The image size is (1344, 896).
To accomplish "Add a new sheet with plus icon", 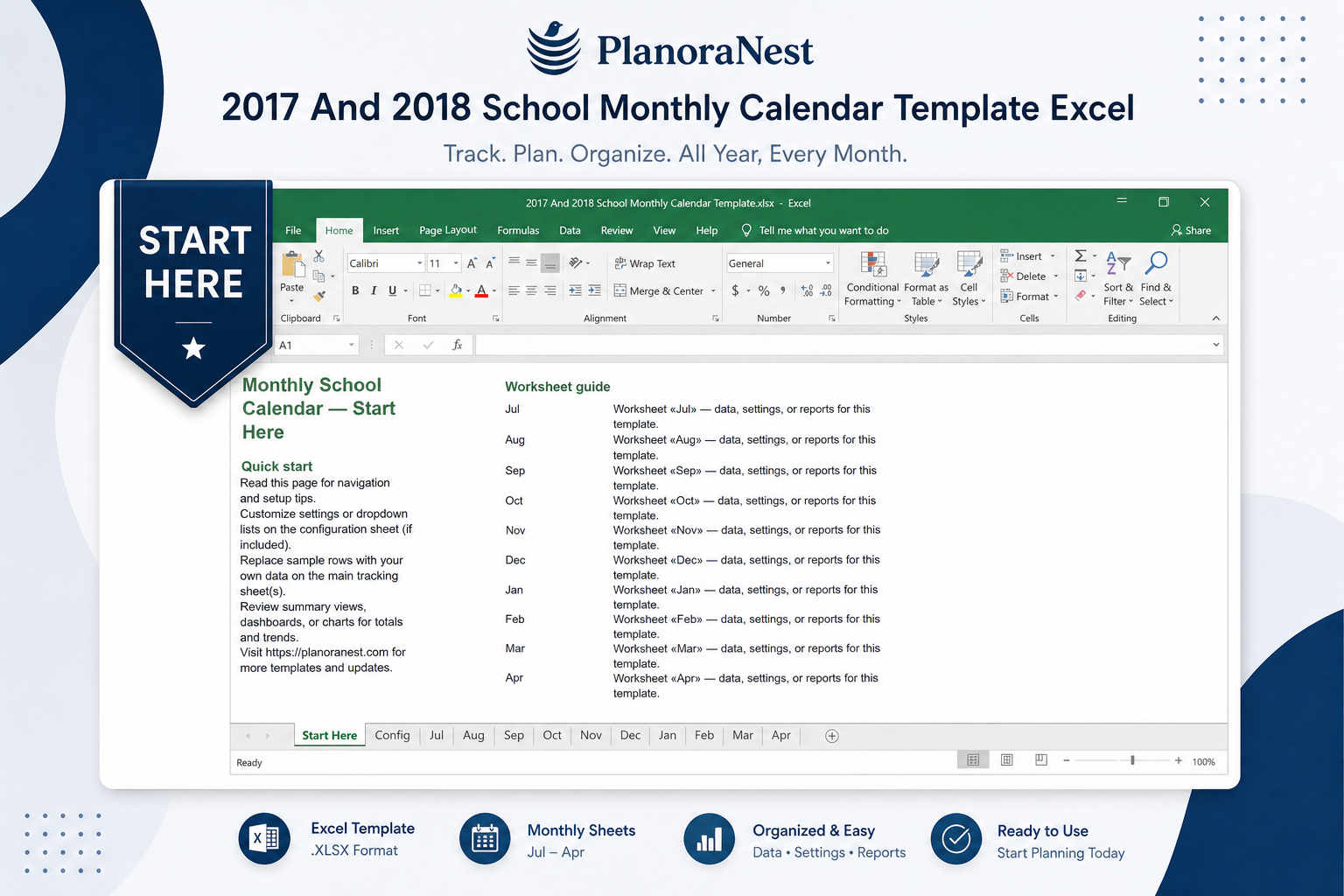I will 832,736.
